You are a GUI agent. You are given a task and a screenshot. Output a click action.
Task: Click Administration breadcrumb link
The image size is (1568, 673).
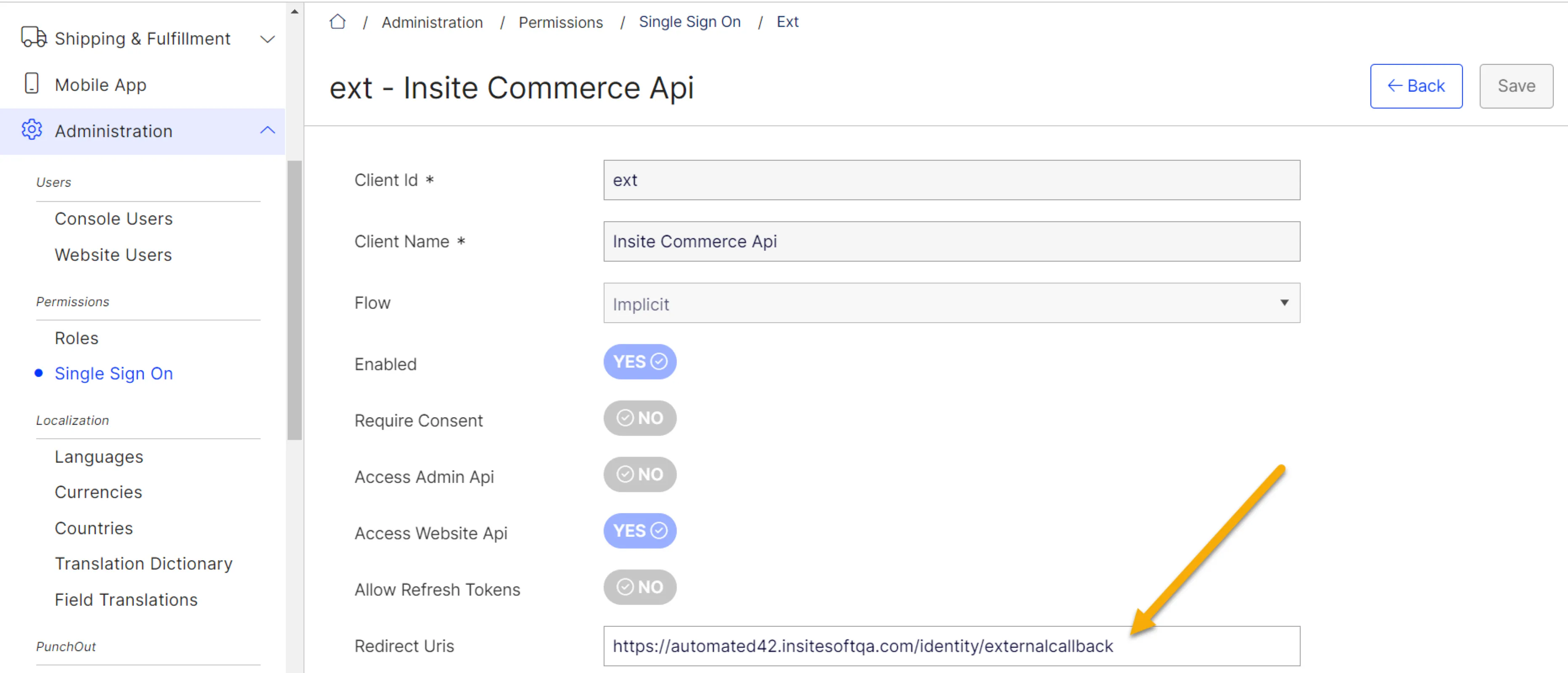click(432, 23)
